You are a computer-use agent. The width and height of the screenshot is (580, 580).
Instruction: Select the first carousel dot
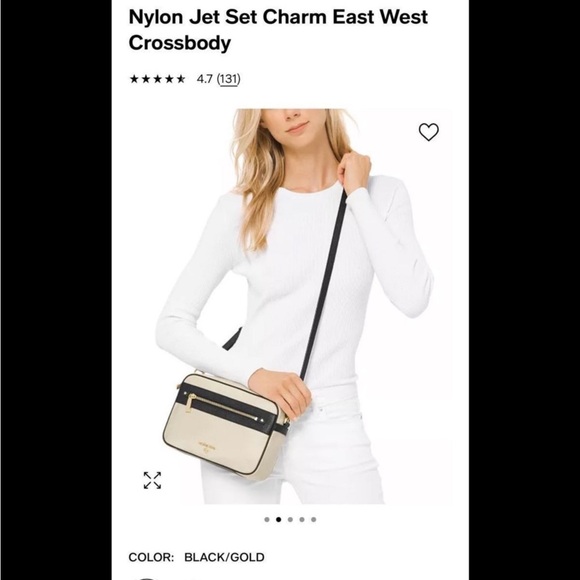point(267,519)
